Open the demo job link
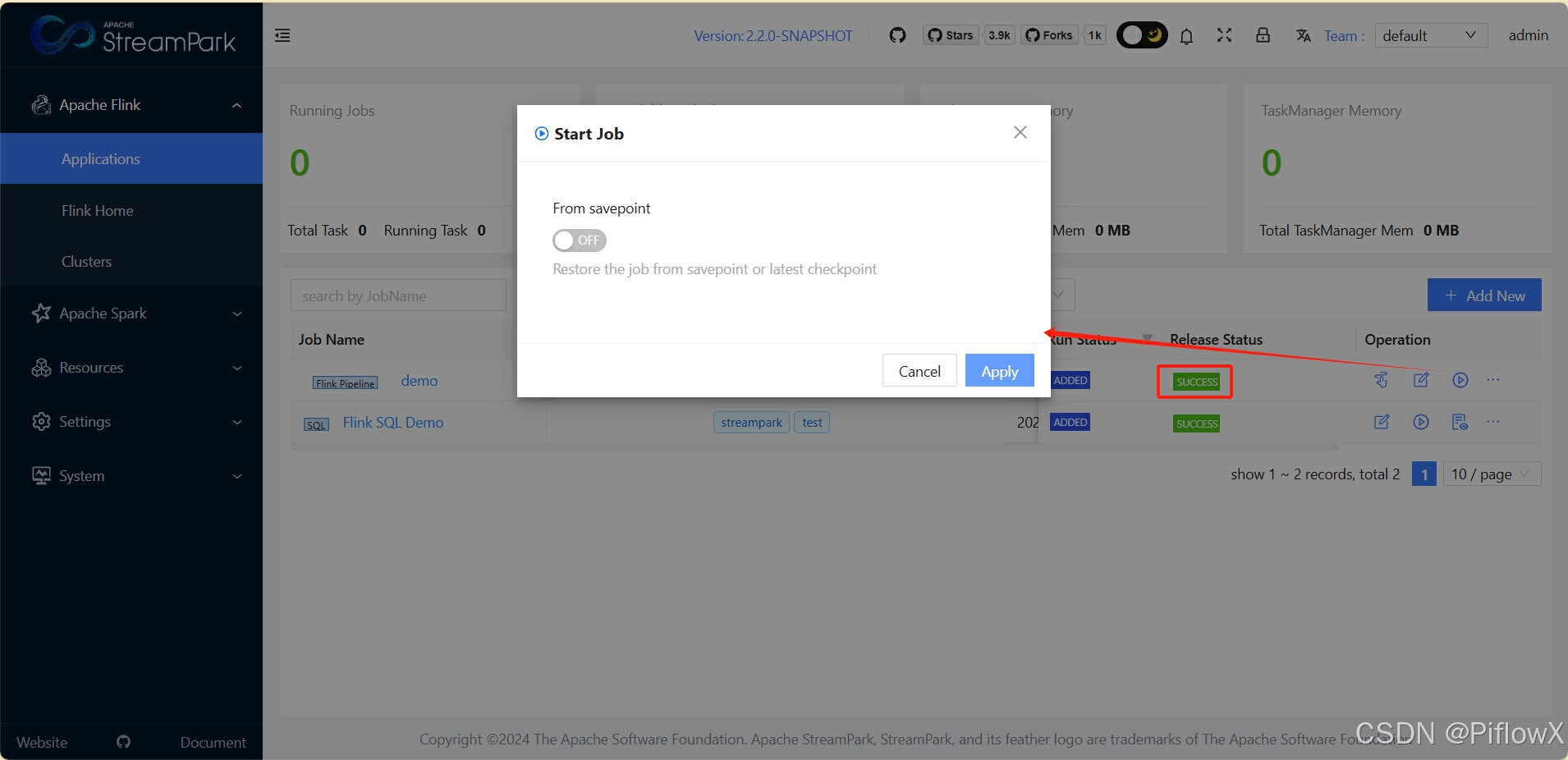This screenshot has width=1568, height=760. click(x=419, y=381)
